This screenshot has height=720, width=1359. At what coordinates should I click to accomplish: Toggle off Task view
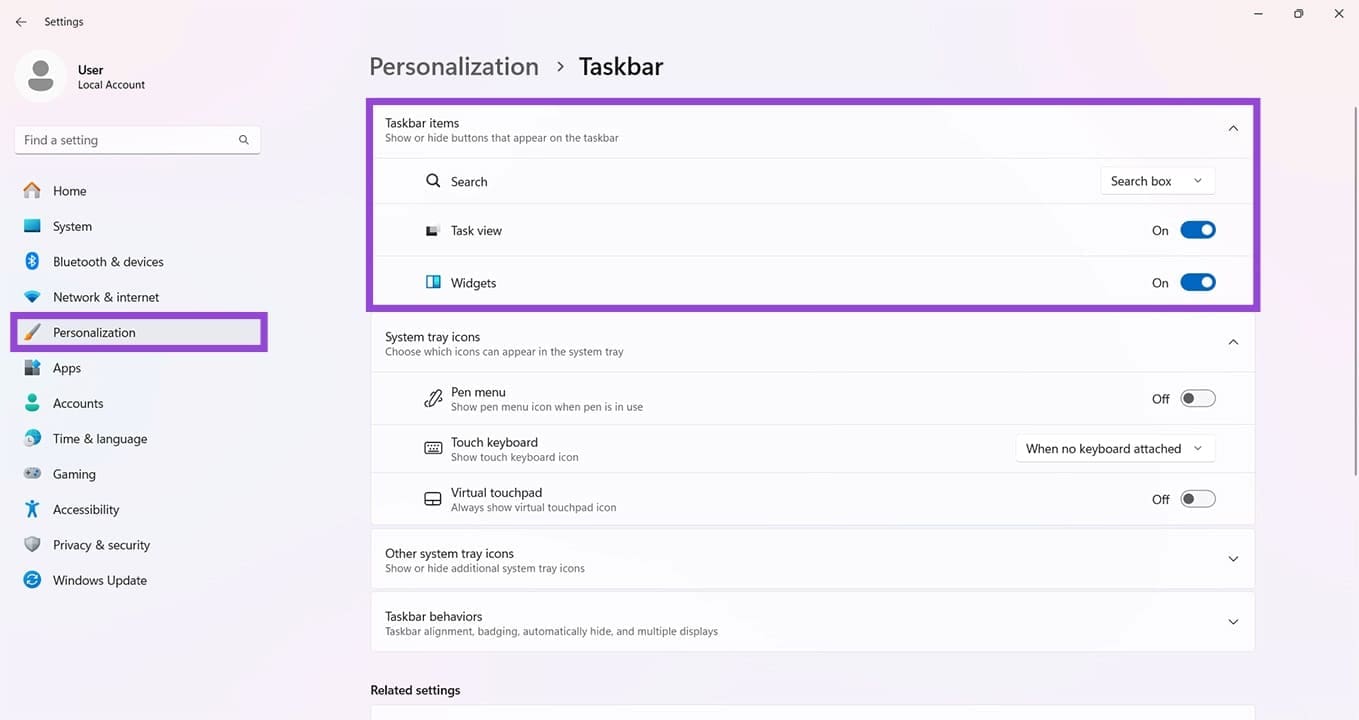point(1197,229)
